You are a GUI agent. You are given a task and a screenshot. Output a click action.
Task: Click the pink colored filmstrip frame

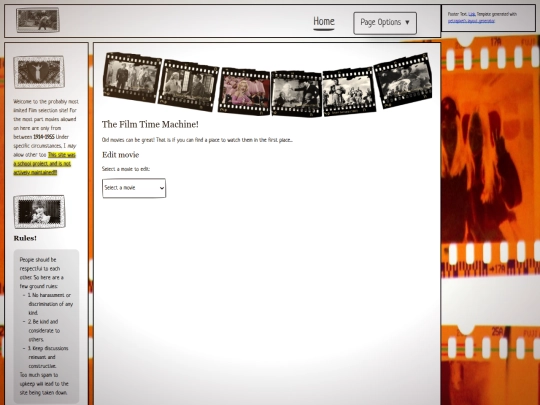pyautogui.click(x=244, y=91)
